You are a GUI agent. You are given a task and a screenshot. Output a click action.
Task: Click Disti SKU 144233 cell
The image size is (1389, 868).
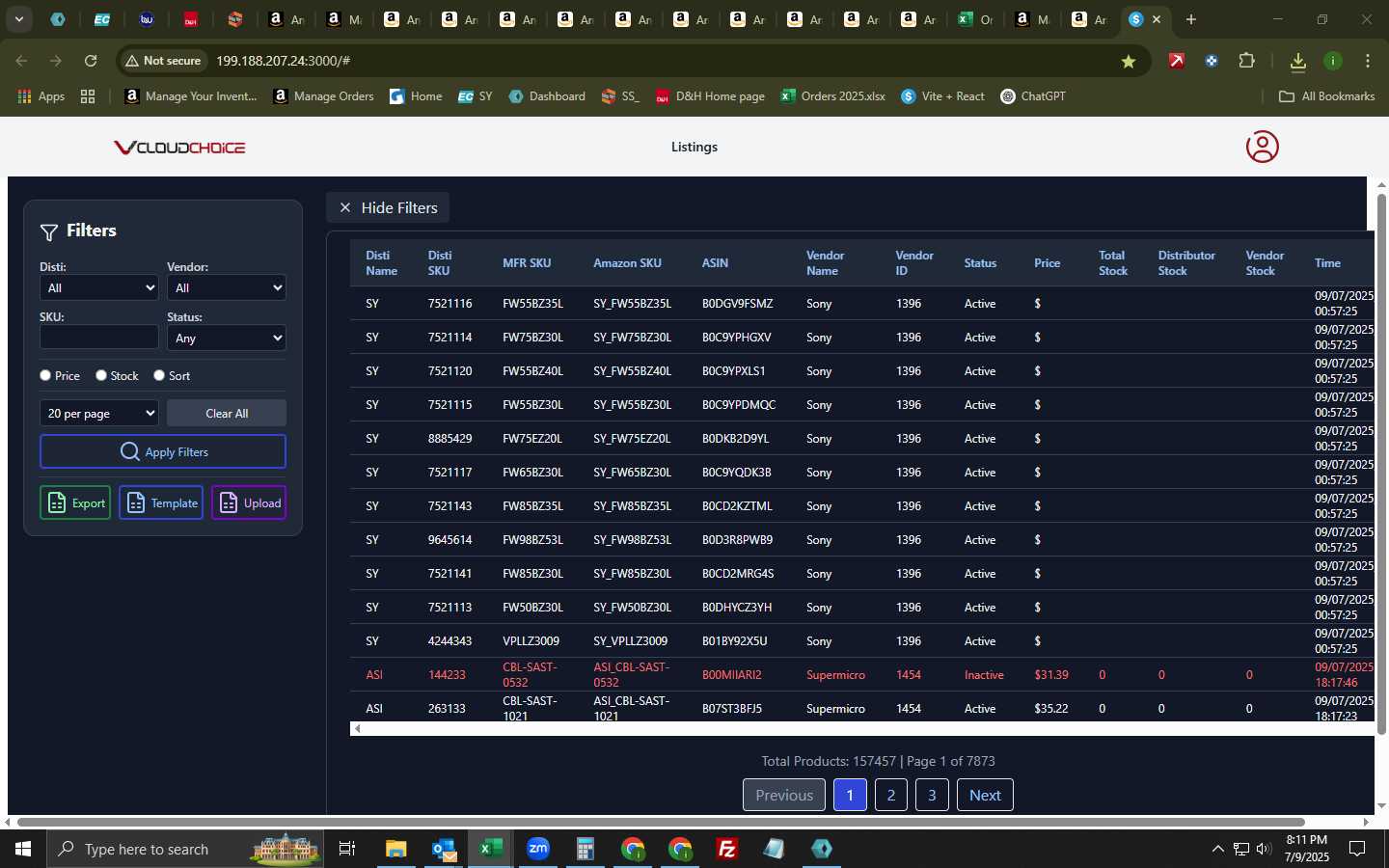447,674
